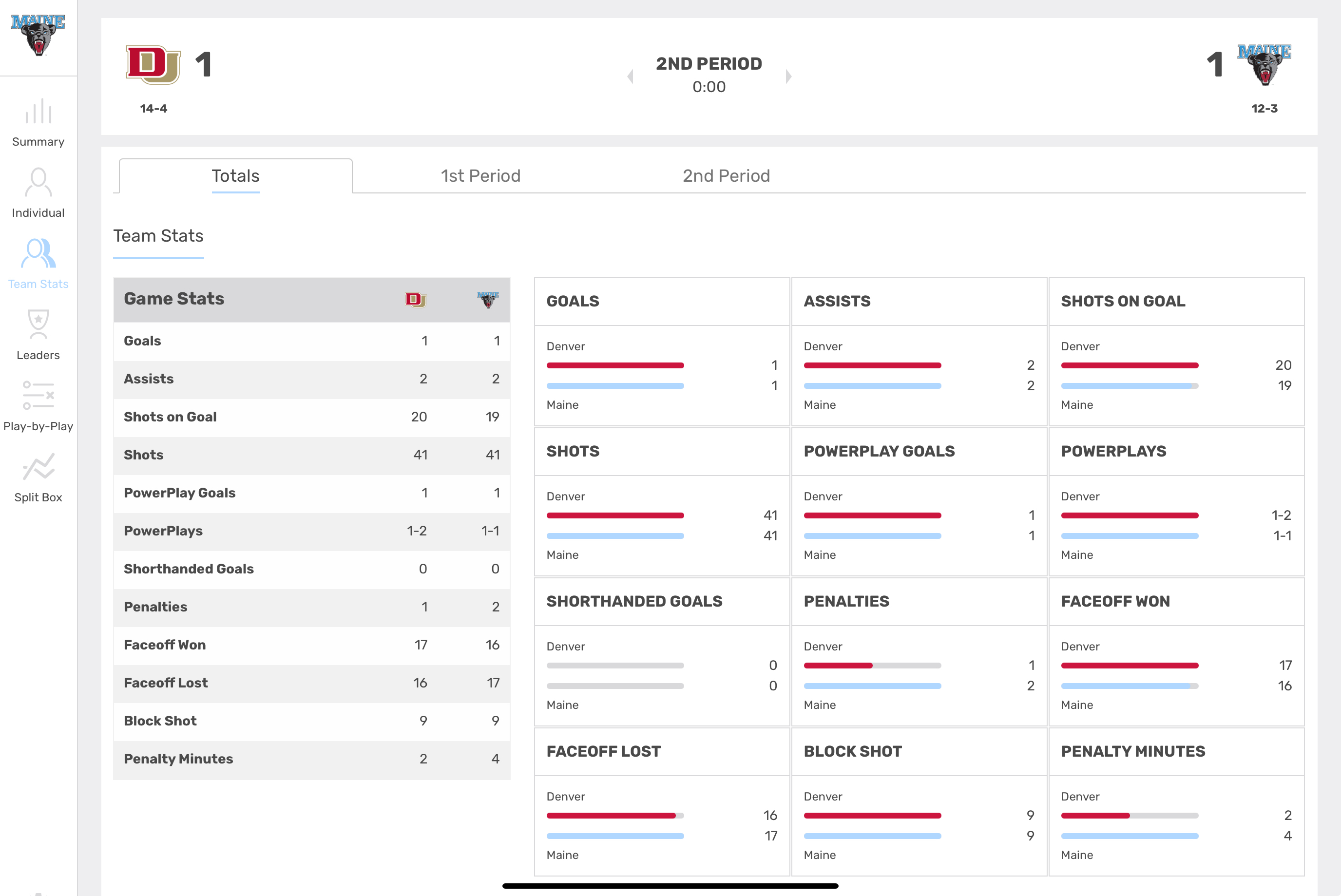This screenshot has width=1341, height=896.
Task: Click the GOALS card title
Action: coord(573,301)
